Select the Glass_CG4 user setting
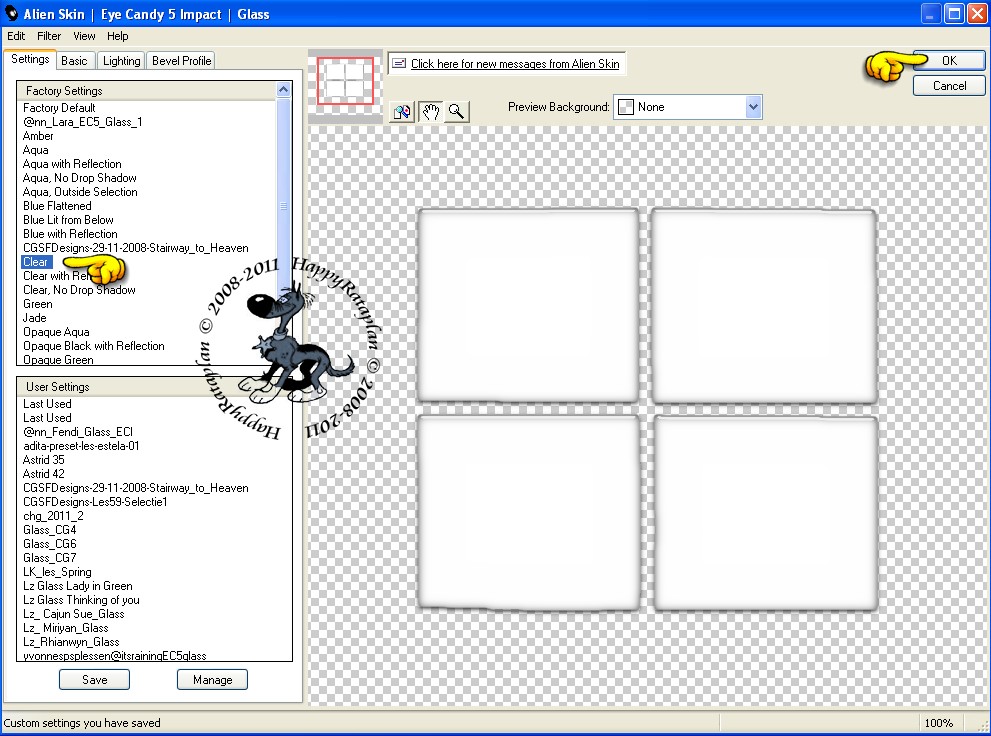The width and height of the screenshot is (991, 736). coord(49,529)
